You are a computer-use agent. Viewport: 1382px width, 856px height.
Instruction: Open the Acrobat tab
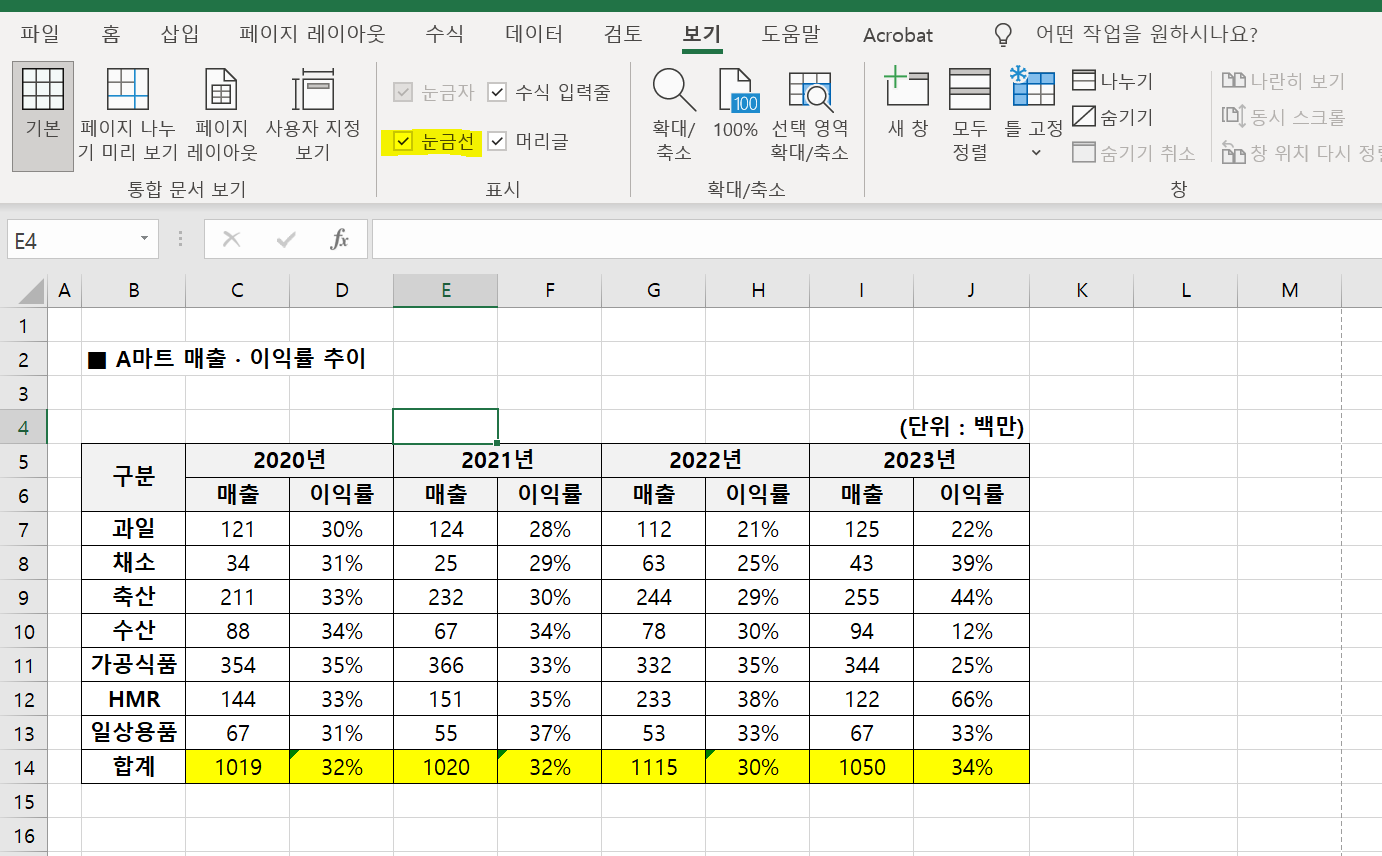(x=898, y=34)
